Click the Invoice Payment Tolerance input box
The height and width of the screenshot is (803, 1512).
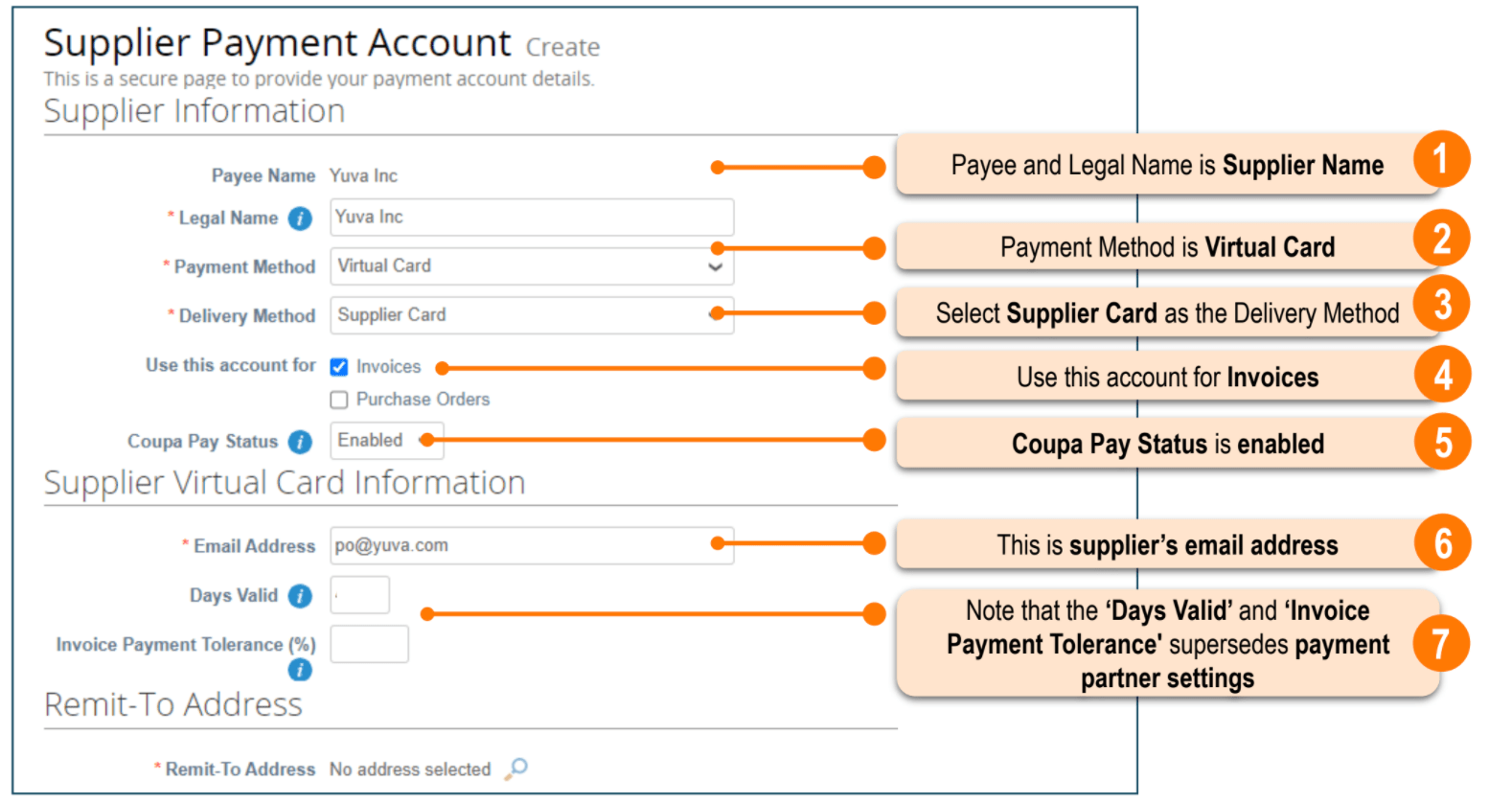pyautogui.click(x=369, y=644)
